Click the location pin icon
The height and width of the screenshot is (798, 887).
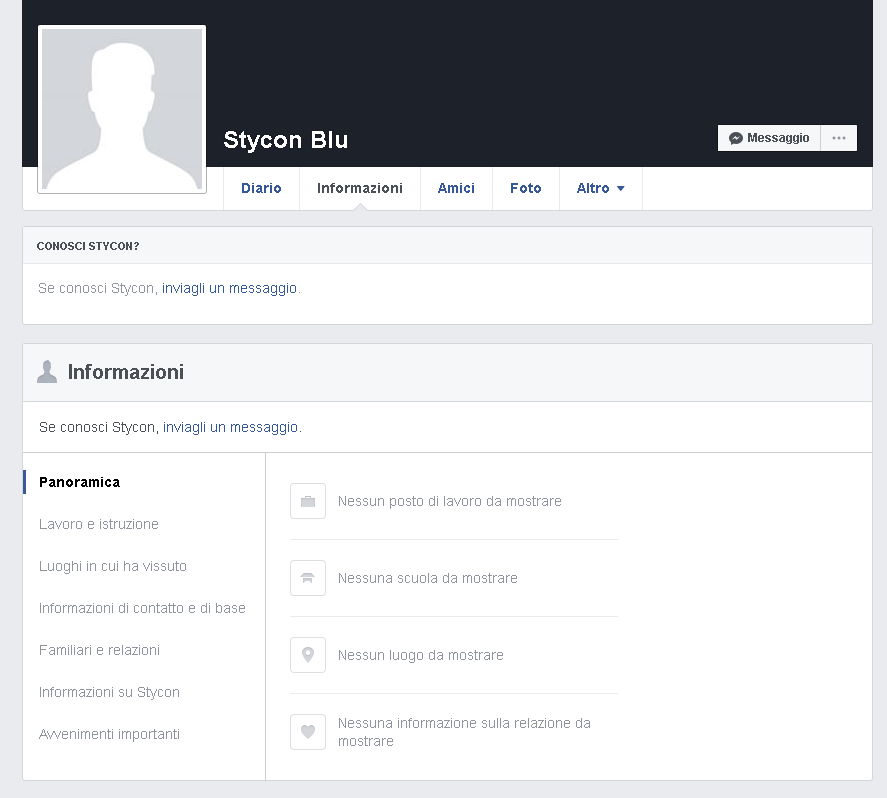coord(308,655)
